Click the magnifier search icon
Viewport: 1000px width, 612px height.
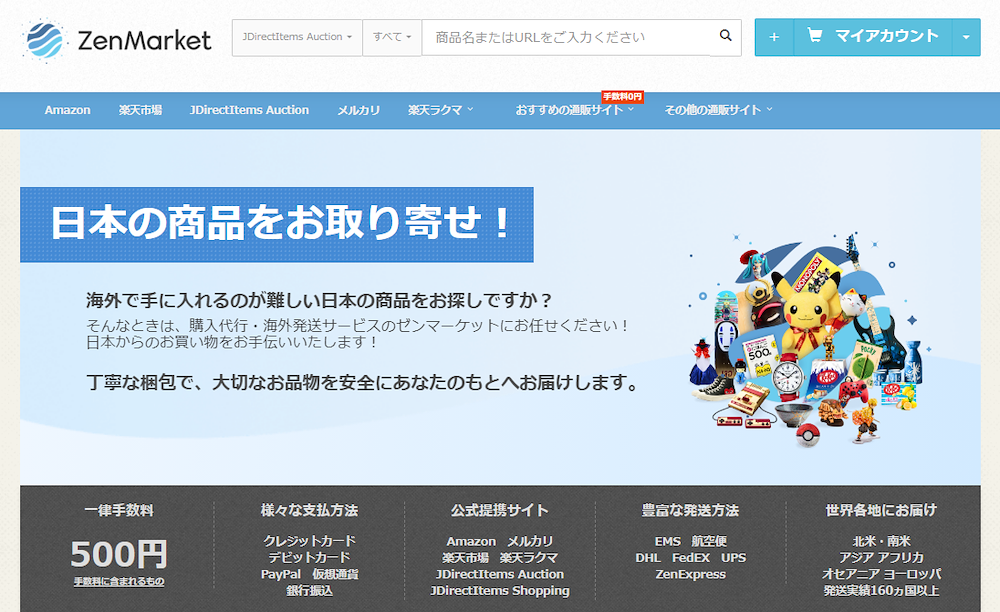pos(726,36)
